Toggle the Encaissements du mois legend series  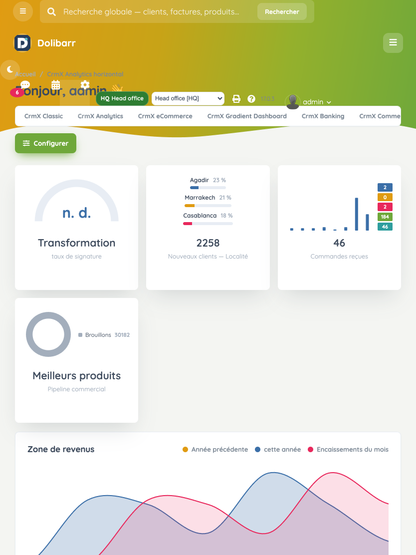point(348,450)
